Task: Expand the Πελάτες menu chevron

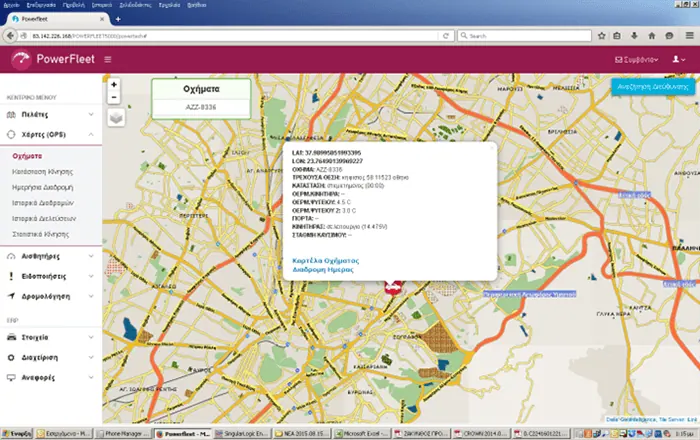Action: click(x=91, y=115)
